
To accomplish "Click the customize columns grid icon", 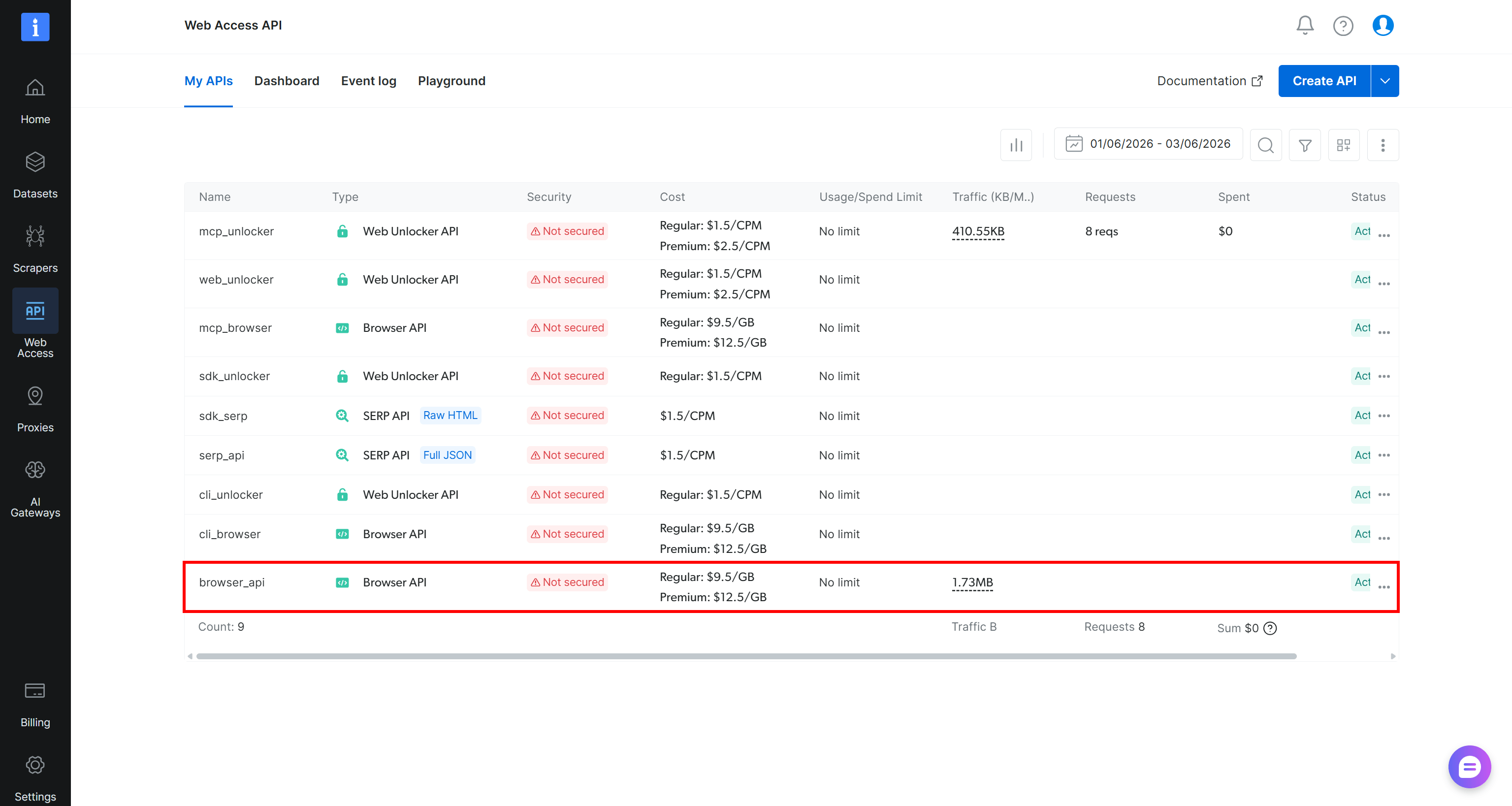I will (1344, 145).
